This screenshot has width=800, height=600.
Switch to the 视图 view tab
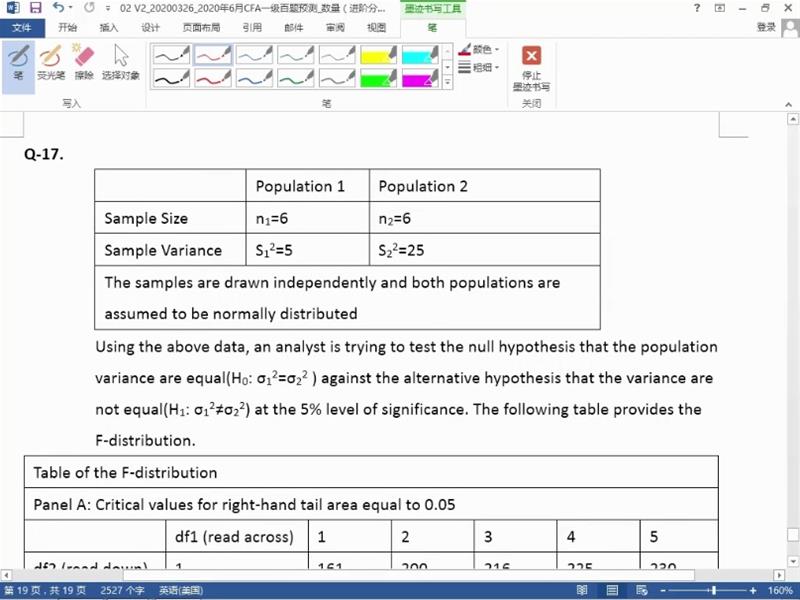pyautogui.click(x=377, y=28)
